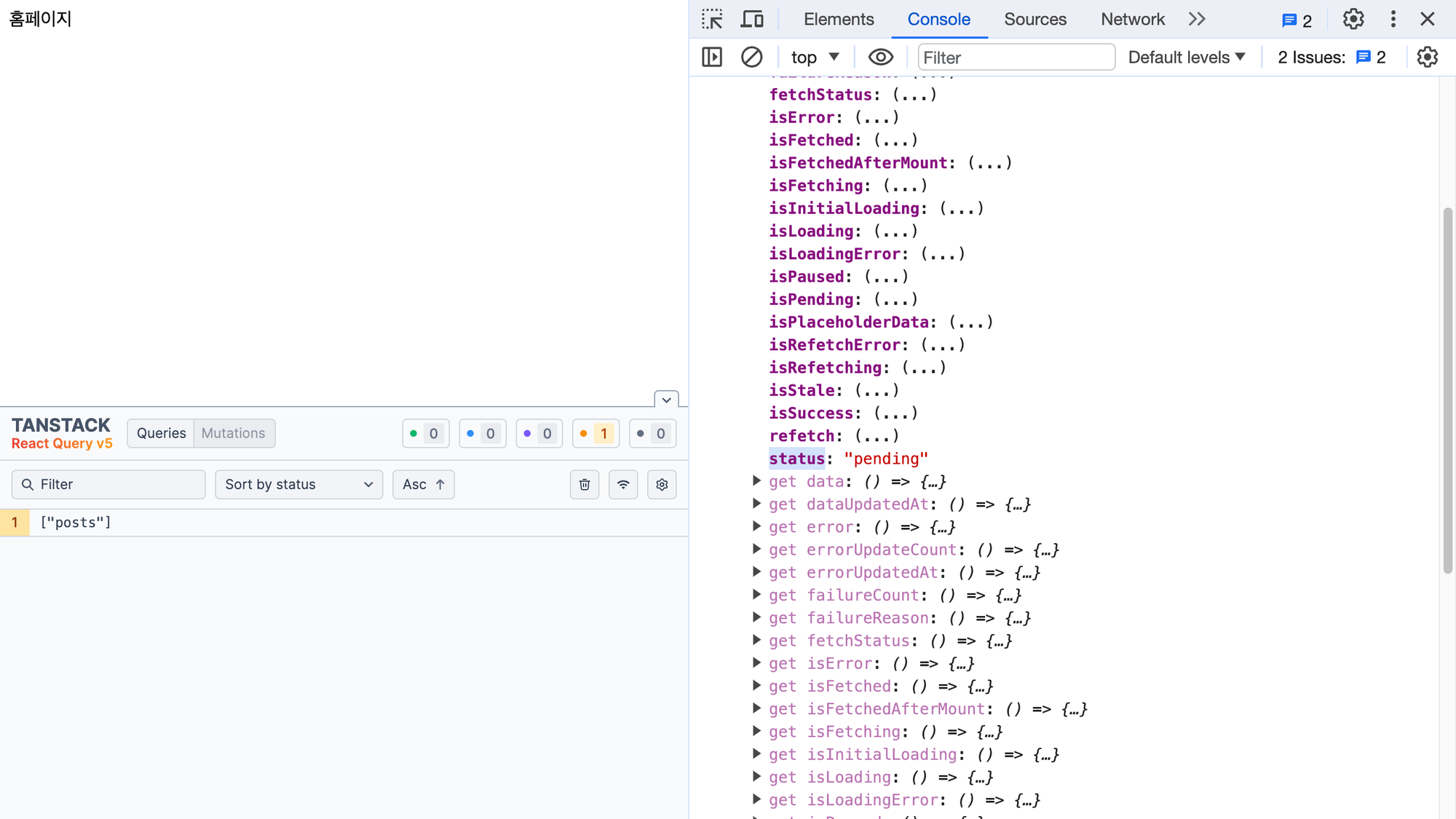Screen dimensions: 1456x819
Task: Toggle the device toolbar
Action: (x=752, y=19)
